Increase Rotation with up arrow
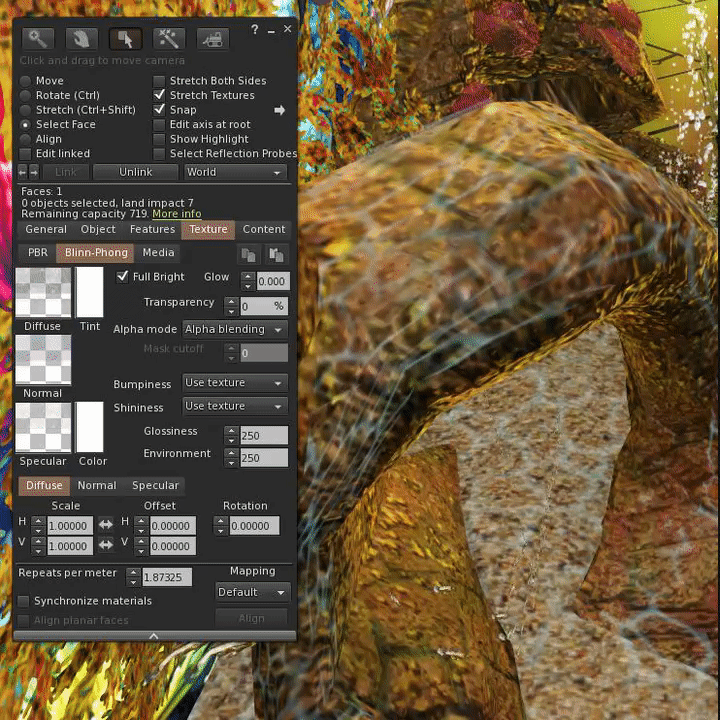The height and width of the screenshot is (720, 720). coord(220,521)
